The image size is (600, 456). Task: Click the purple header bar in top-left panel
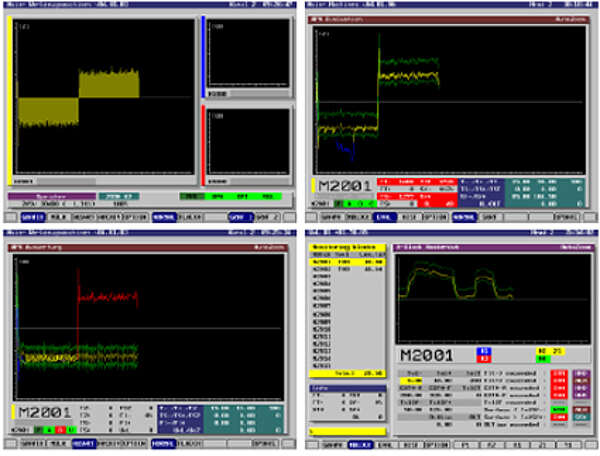coord(52,196)
